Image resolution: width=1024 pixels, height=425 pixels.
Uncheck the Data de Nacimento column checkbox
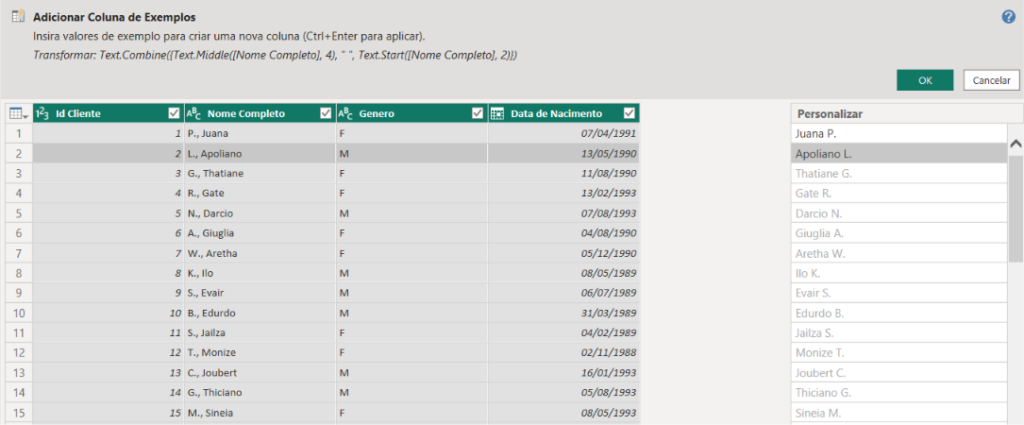point(629,114)
